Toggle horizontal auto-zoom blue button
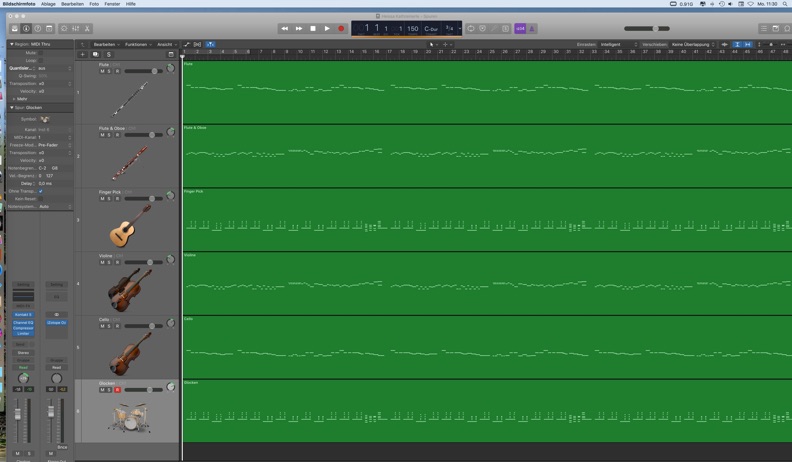 (x=748, y=44)
